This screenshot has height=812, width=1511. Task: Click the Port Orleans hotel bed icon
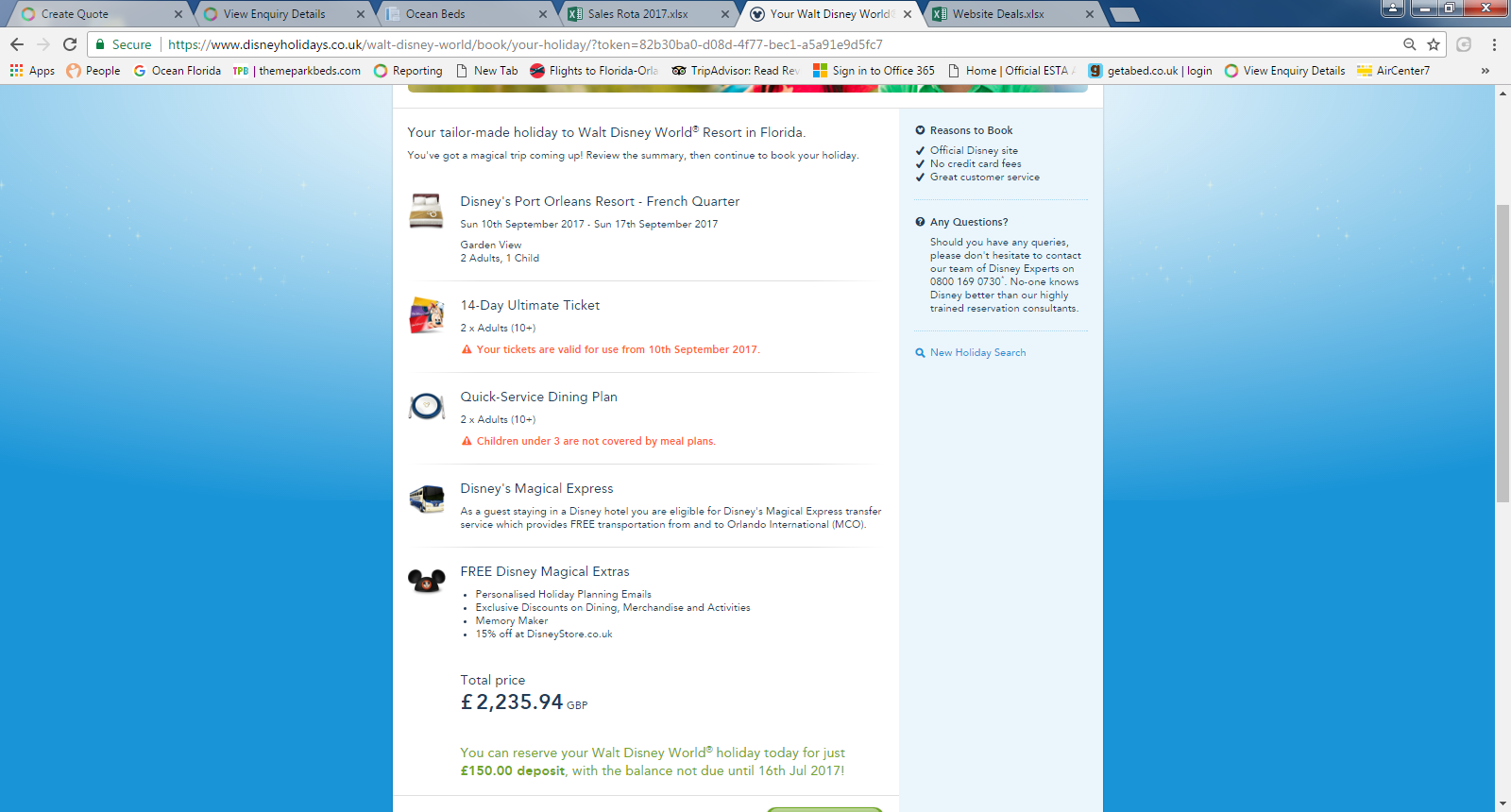pos(426,211)
